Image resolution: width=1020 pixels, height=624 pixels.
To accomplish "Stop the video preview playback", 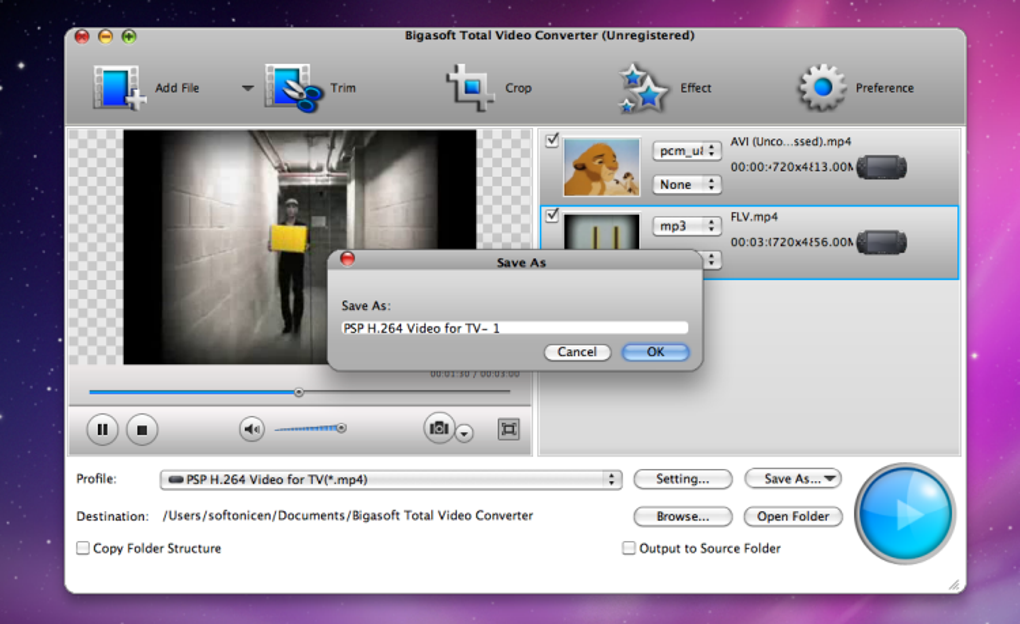I will pos(142,429).
